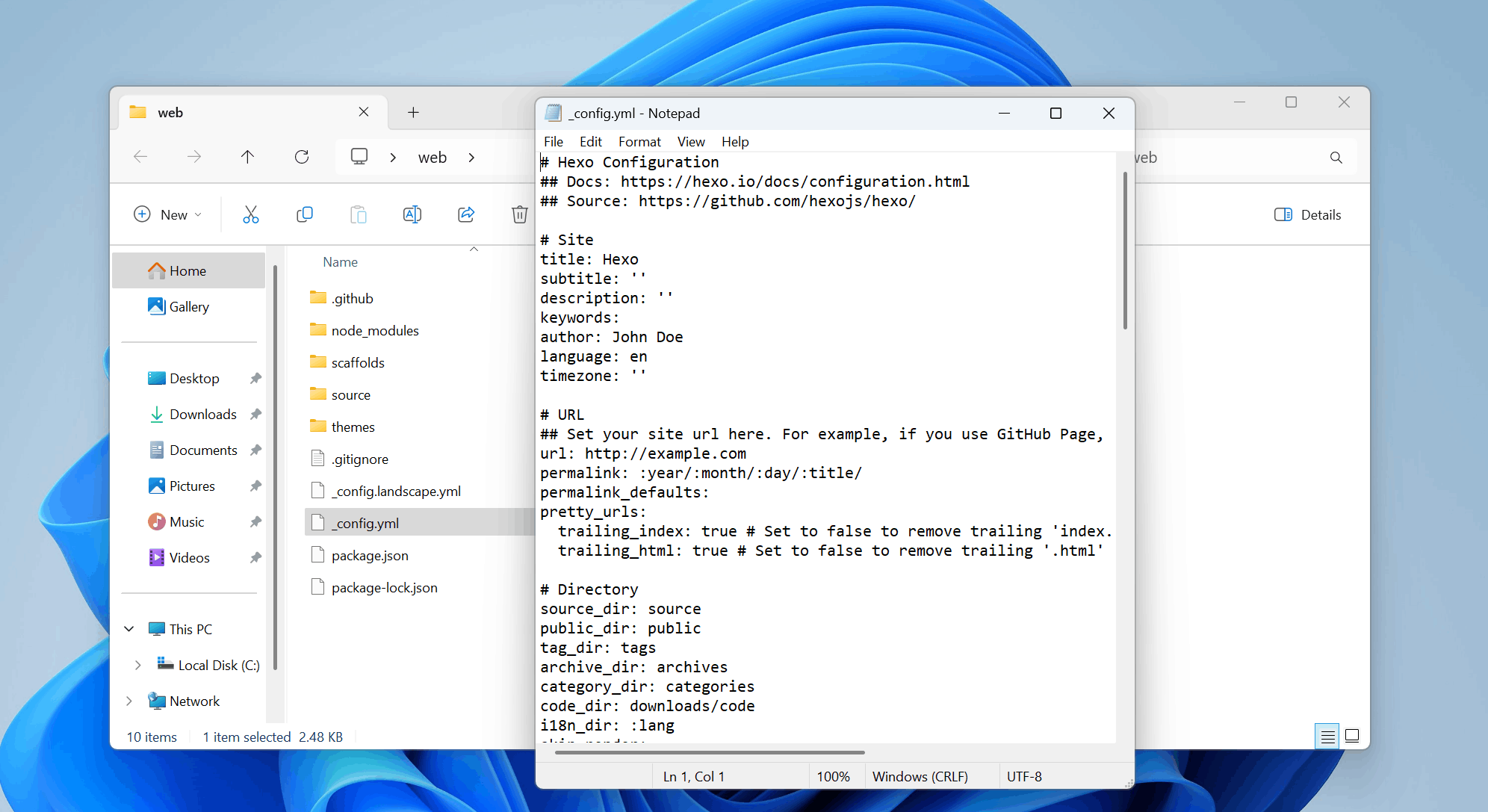Expand the Local Disk (C:) tree node

[x=138, y=665]
